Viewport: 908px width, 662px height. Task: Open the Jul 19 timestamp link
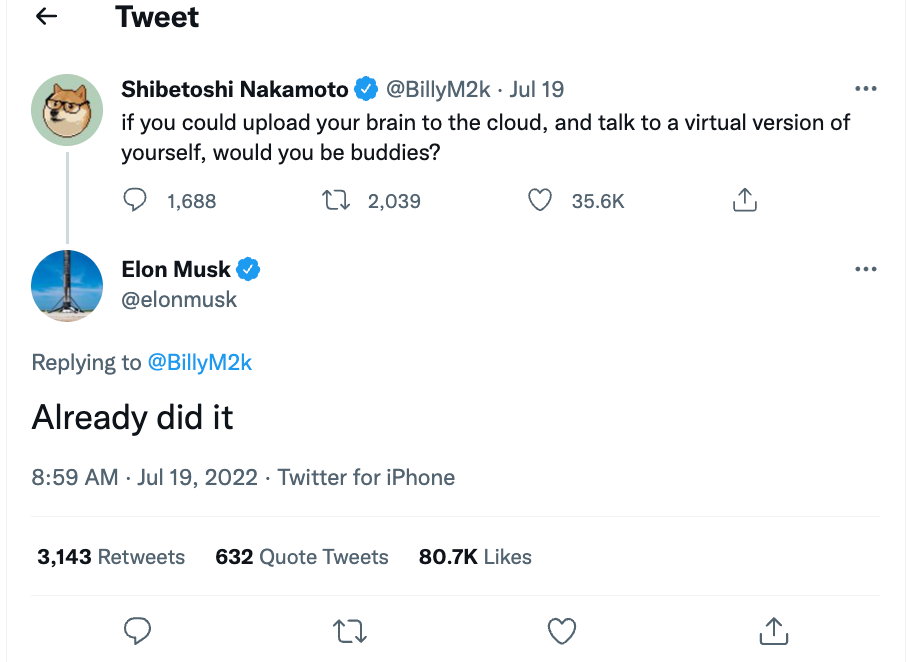tap(537, 89)
